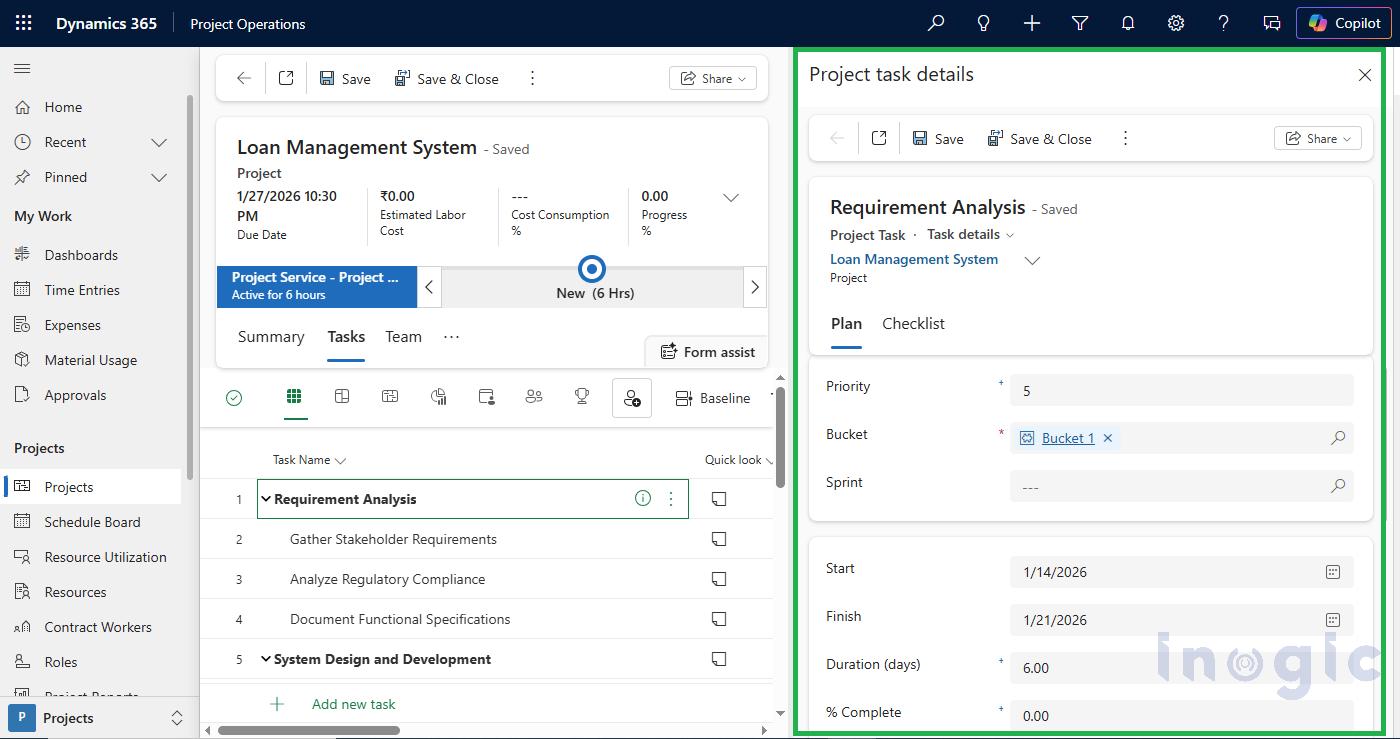The height and width of the screenshot is (739, 1400).
Task: Open global search with the magnifier icon
Action: [935, 22]
